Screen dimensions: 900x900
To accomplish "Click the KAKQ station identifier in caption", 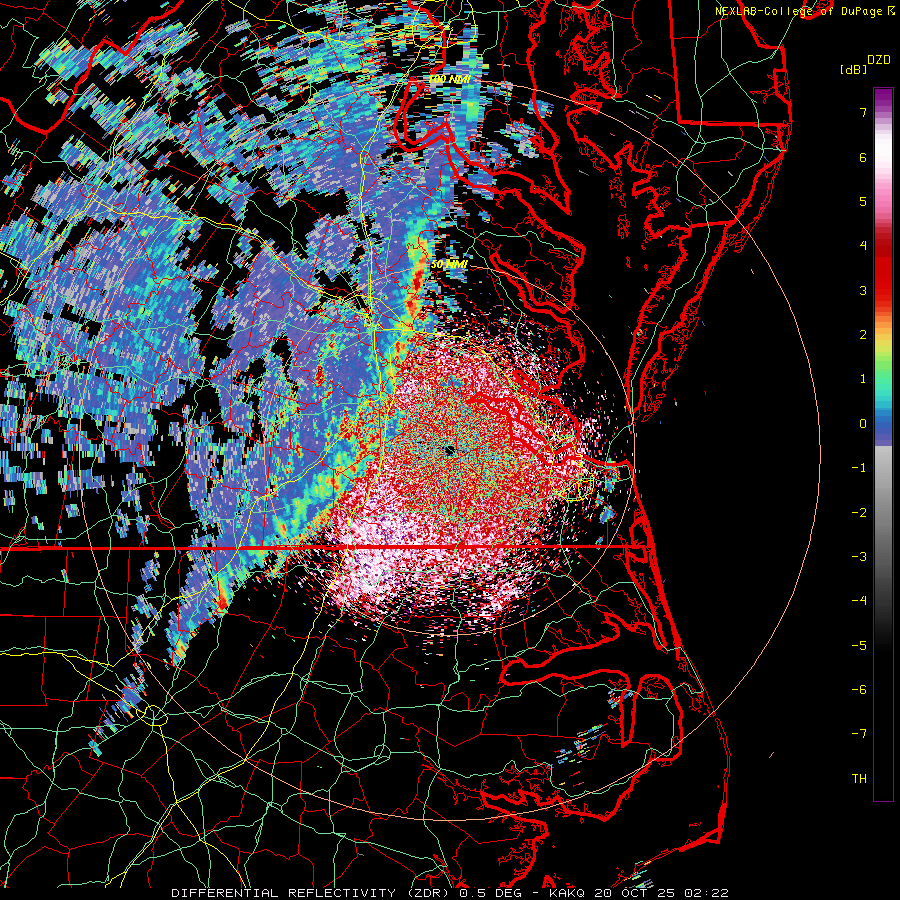I will click(x=567, y=893).
